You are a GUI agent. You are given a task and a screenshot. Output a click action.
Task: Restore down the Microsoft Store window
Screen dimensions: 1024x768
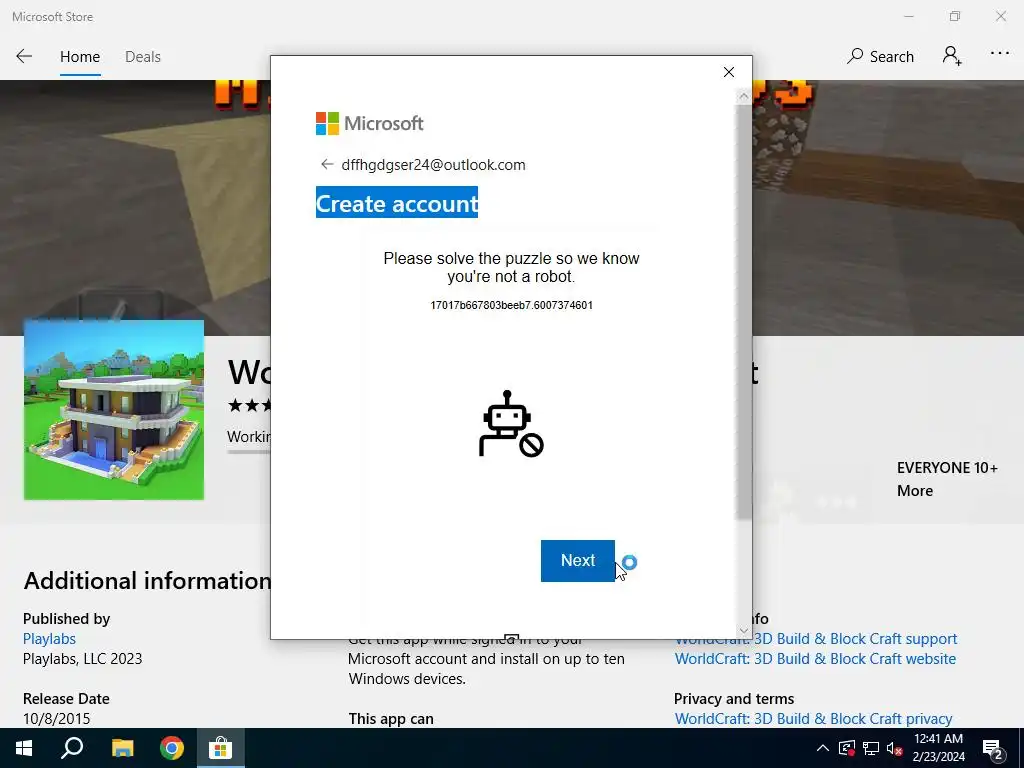click(x=955, y=16)
